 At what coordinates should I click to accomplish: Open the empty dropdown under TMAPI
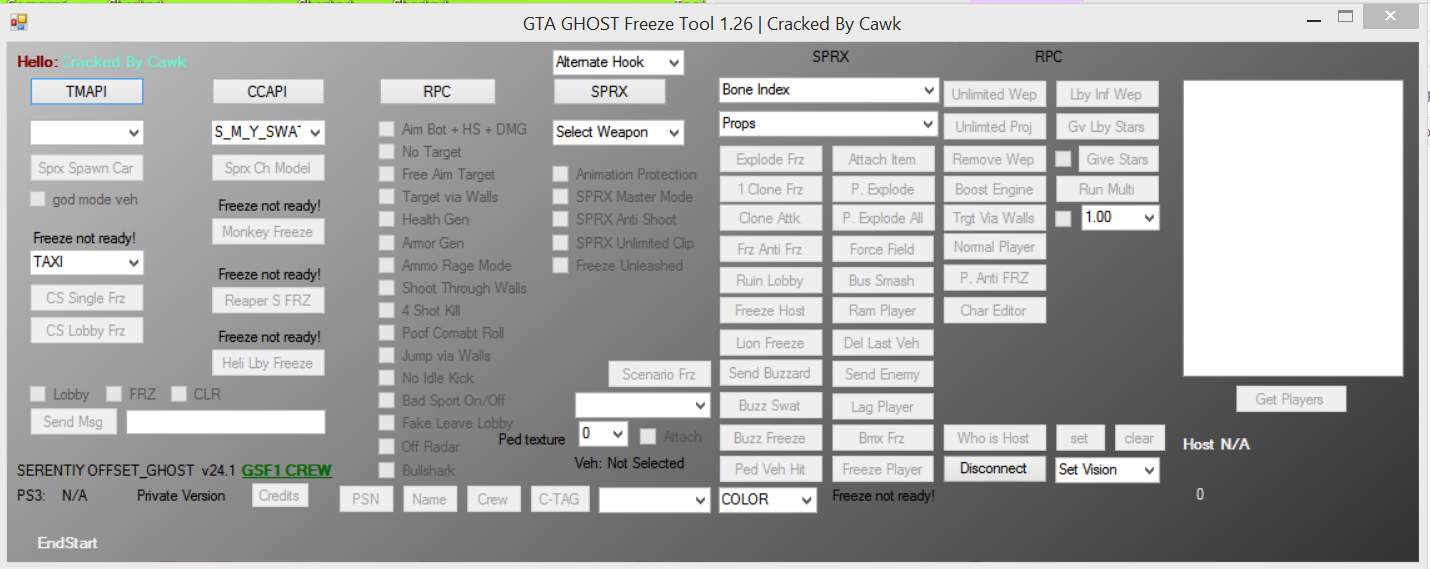click(87, 132)
